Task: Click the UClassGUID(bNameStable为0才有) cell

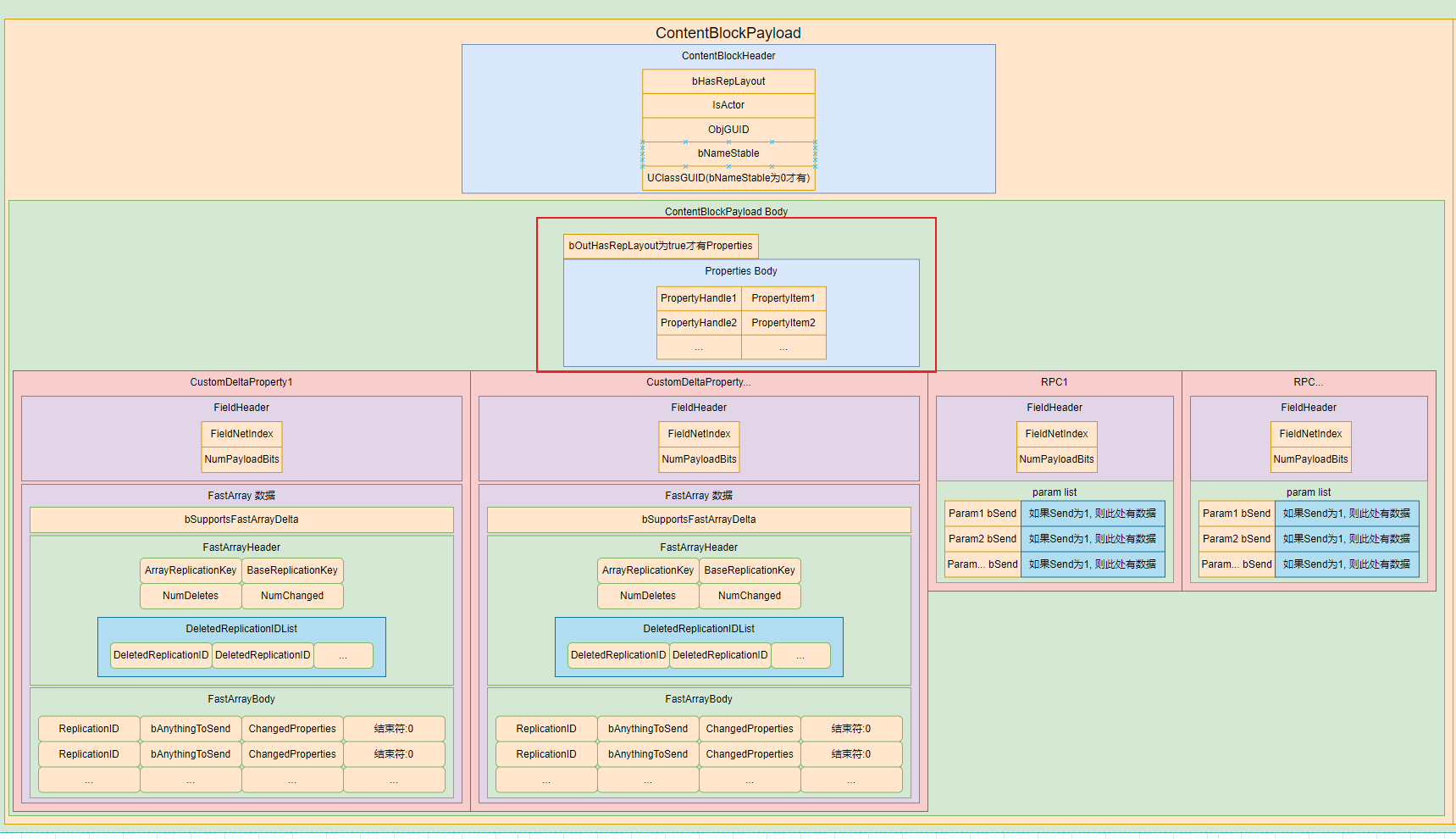Action: 728,178
